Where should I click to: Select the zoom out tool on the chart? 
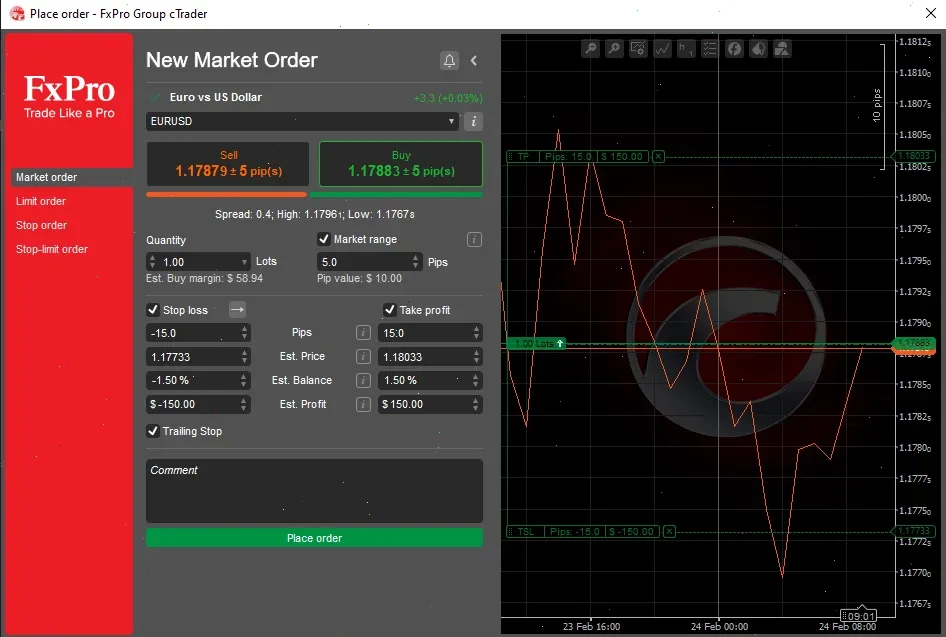point(589,48)
